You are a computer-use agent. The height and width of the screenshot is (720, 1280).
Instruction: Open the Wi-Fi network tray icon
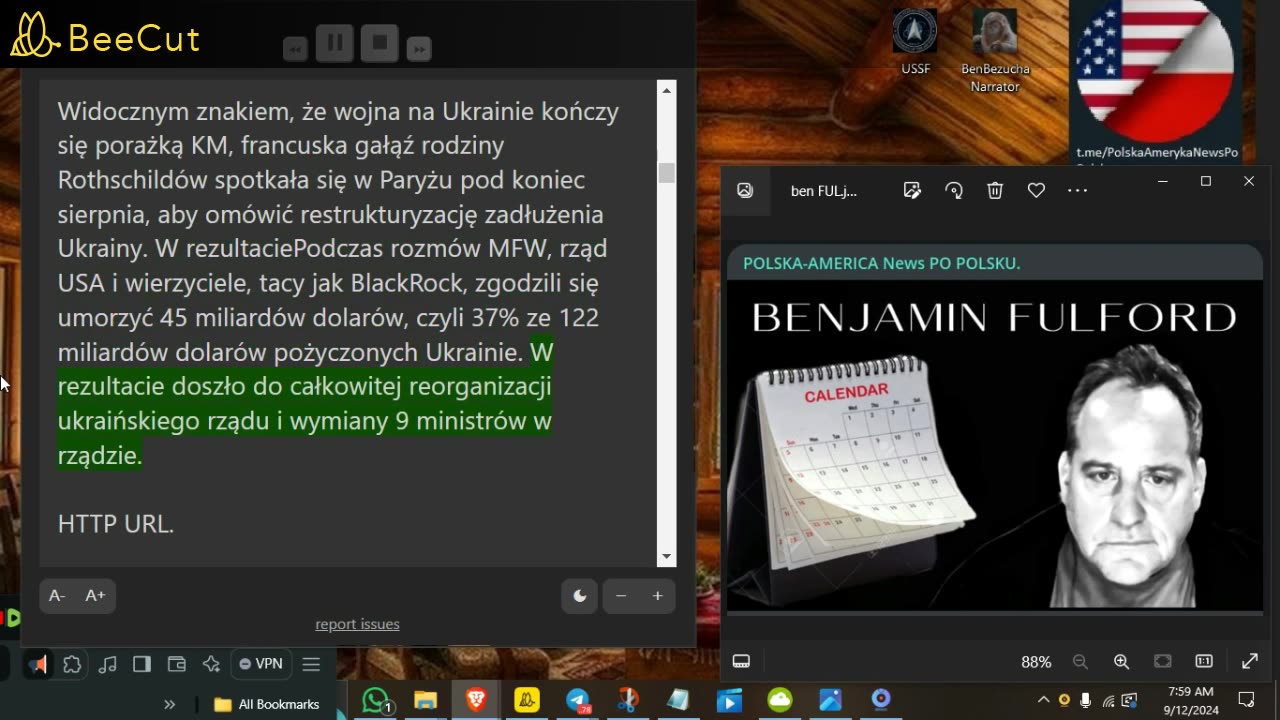[1108, 700]
